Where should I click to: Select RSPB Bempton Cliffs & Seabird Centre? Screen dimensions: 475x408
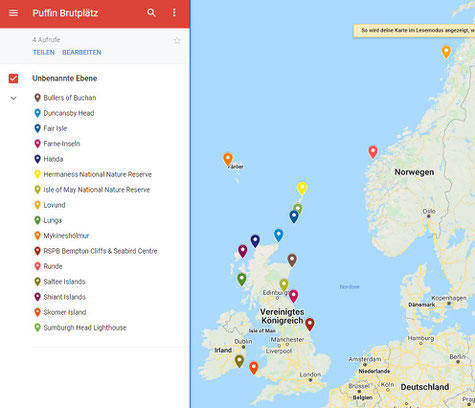[96, 251]
